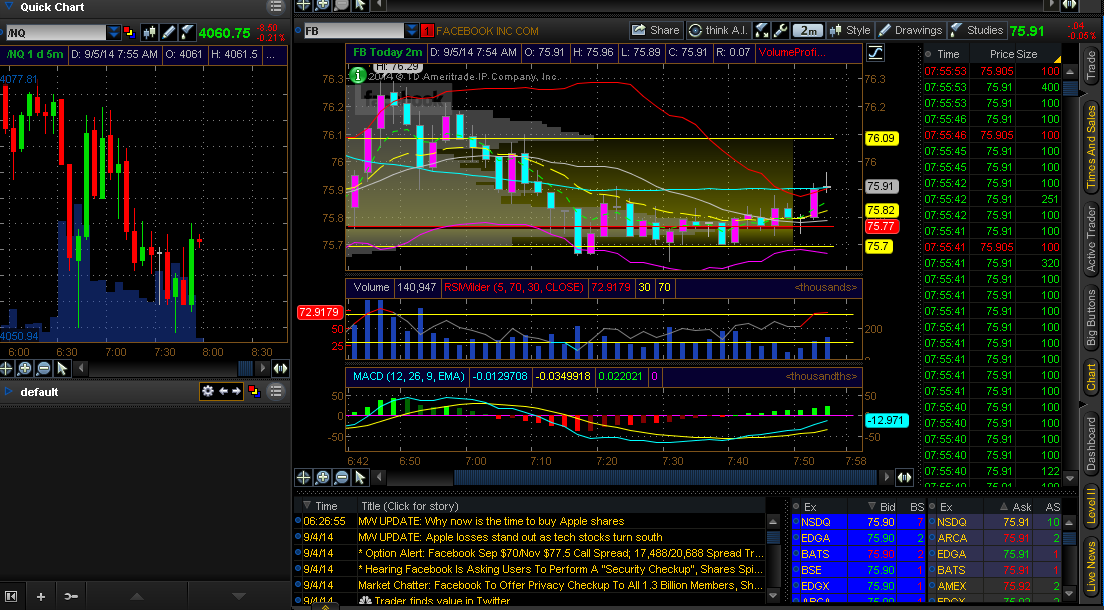Switch to the Chart side tab

tap(1091, 377)
